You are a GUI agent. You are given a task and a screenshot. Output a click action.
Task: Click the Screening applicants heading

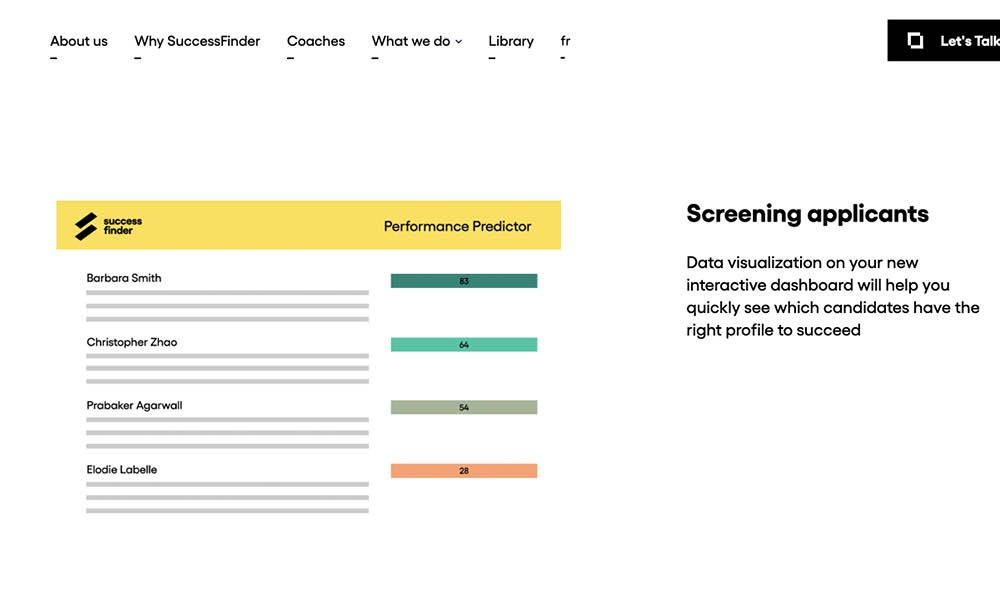coord(807,213)
